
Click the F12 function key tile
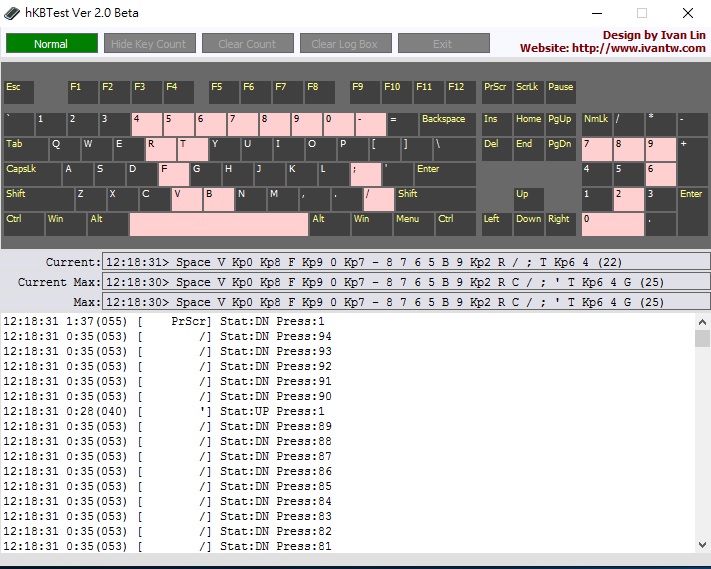point(461,92)
